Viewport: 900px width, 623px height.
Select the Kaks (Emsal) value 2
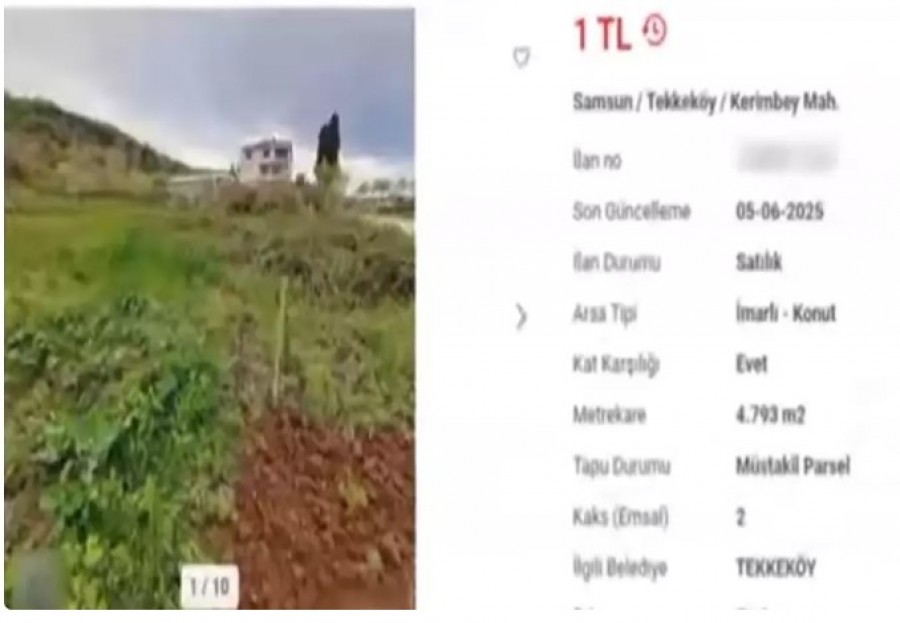[x=741, y=517]
